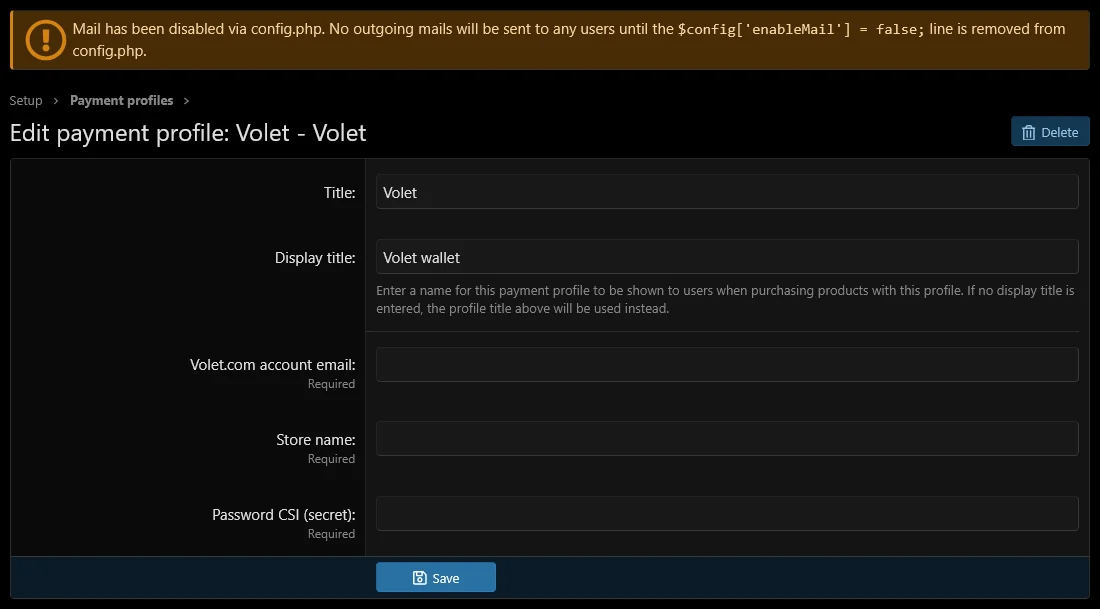Save the payment profile
1100x609 pixels.
pos(436,578)
